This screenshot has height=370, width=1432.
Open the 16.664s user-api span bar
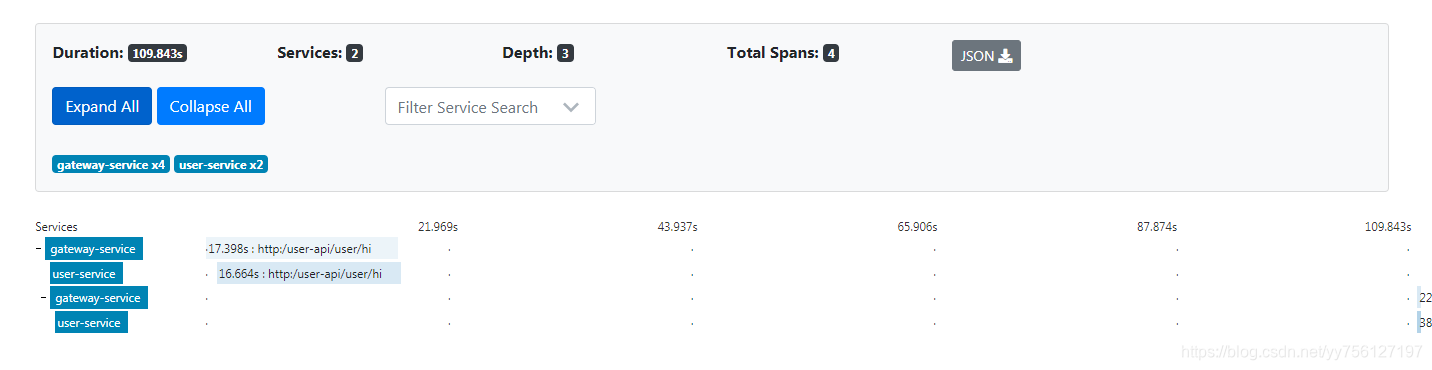point(309,274)
